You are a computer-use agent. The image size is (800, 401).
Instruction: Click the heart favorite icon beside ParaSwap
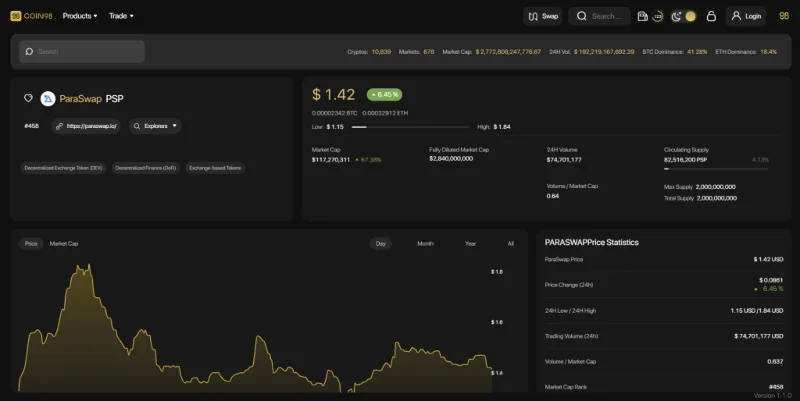[28, 98]
